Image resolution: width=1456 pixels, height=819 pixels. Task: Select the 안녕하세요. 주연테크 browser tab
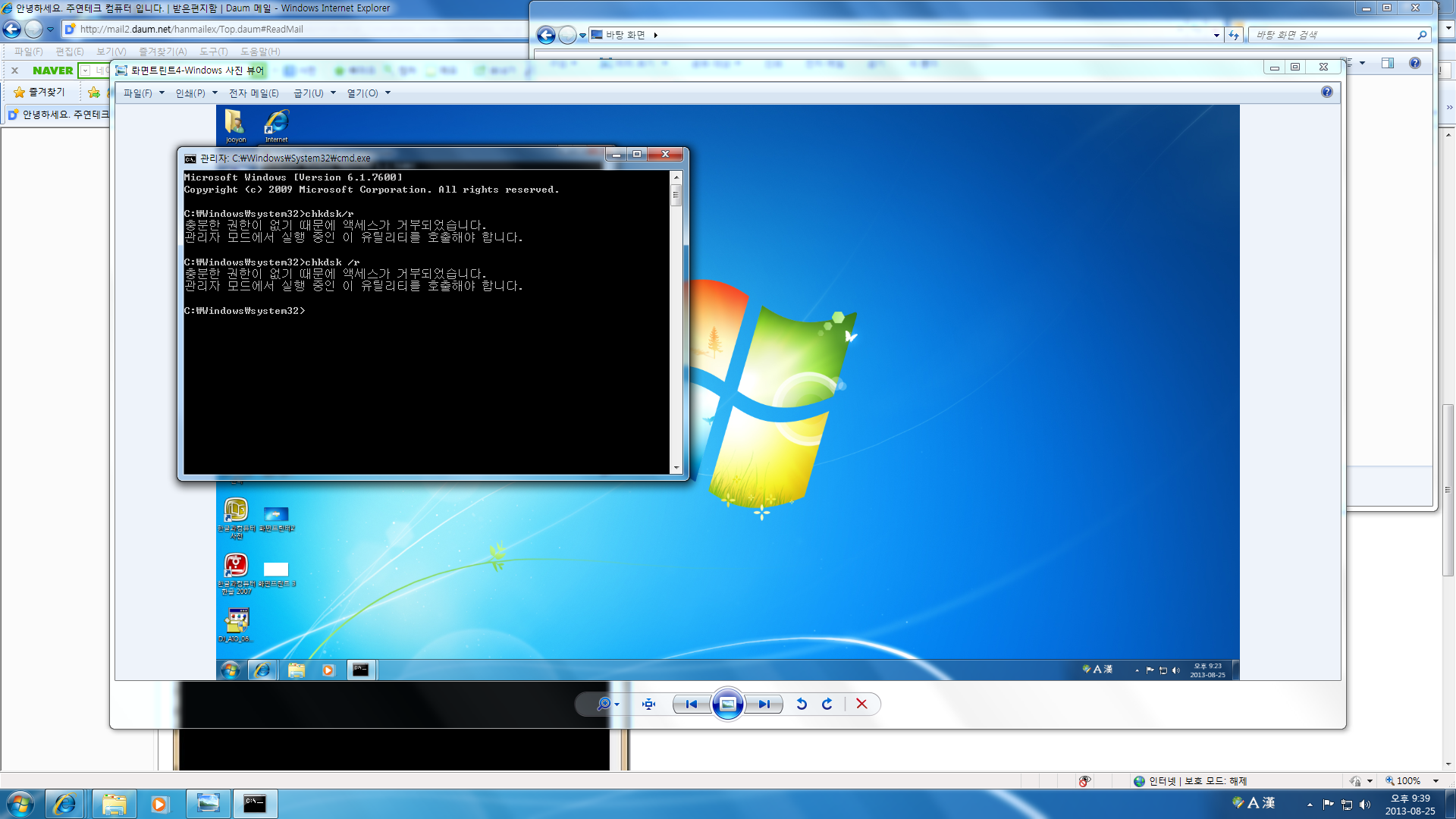(58, 115)
